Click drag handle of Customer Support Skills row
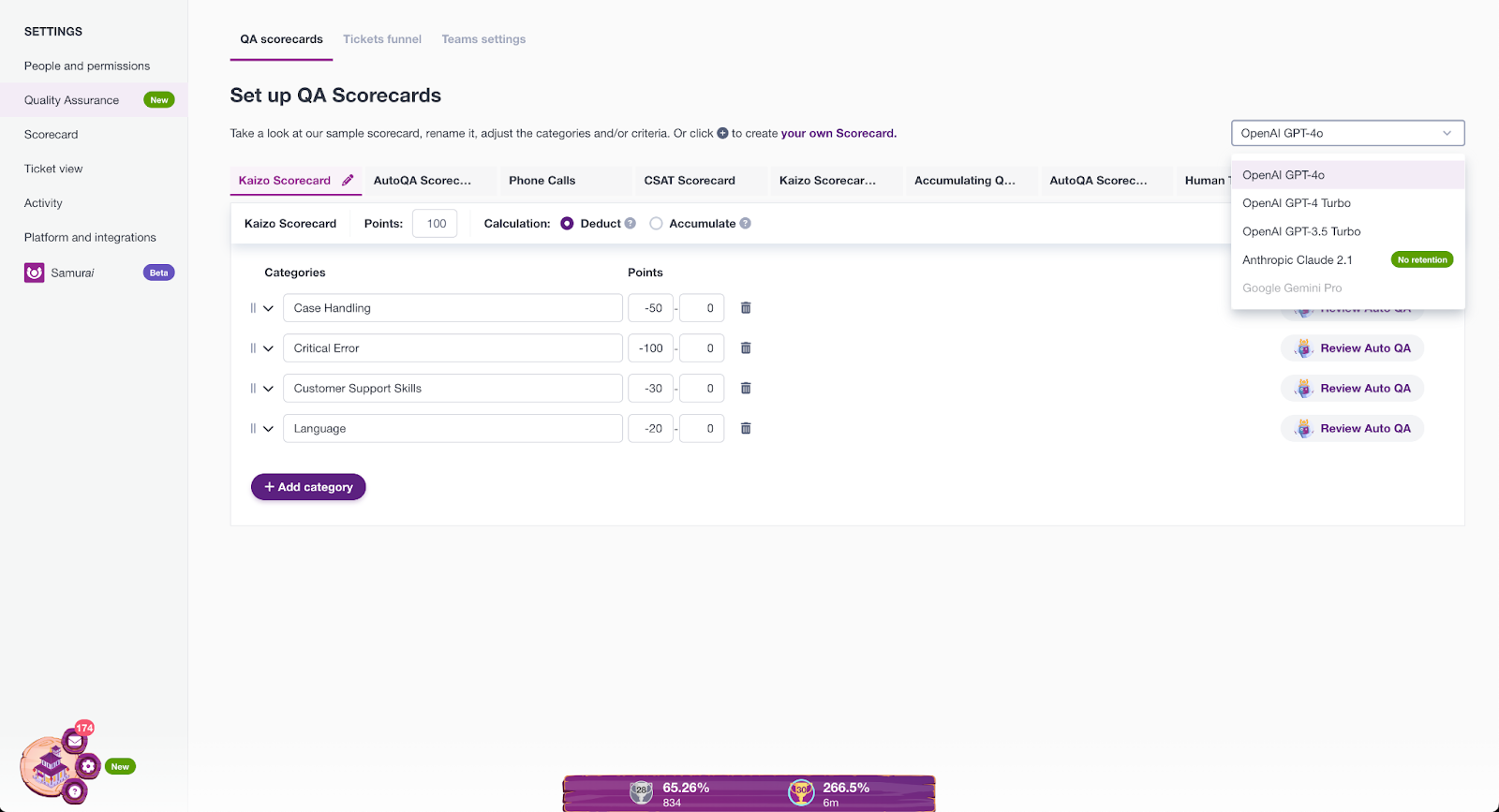 pos(253,389)
